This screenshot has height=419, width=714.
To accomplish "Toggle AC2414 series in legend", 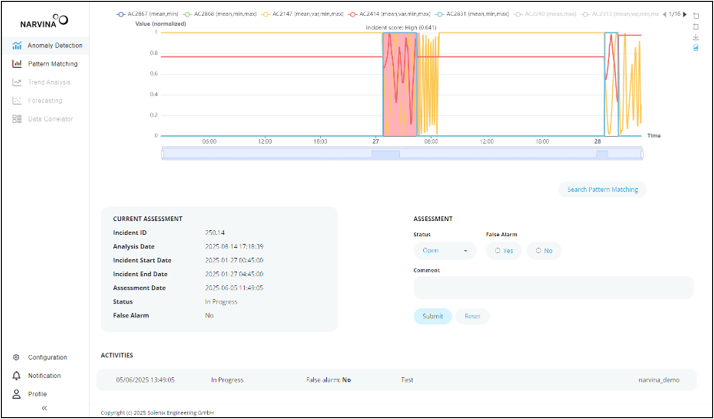I will [x=389, y=15].
